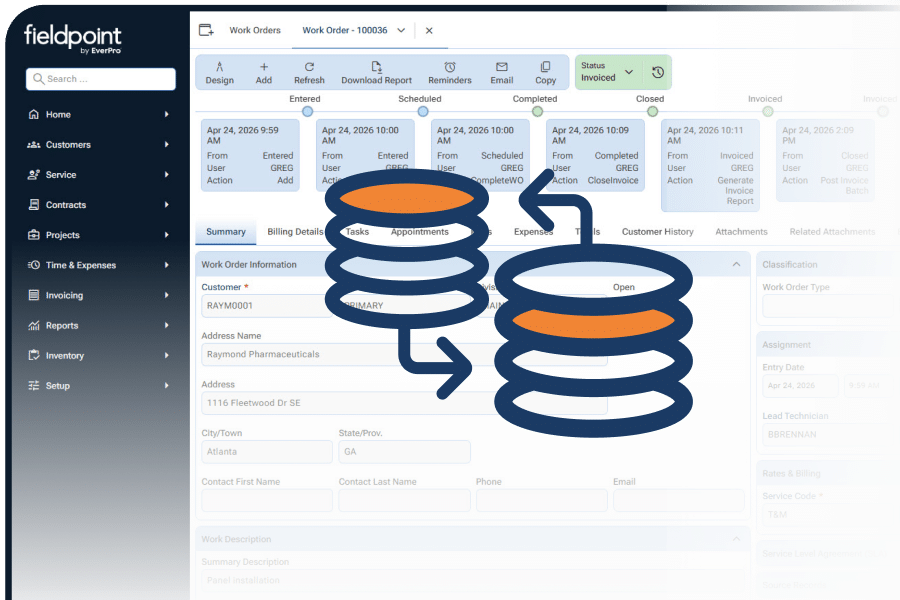Click the Time & Expenses clock icon
Screen dimensions: 900x600
(34, 265)
